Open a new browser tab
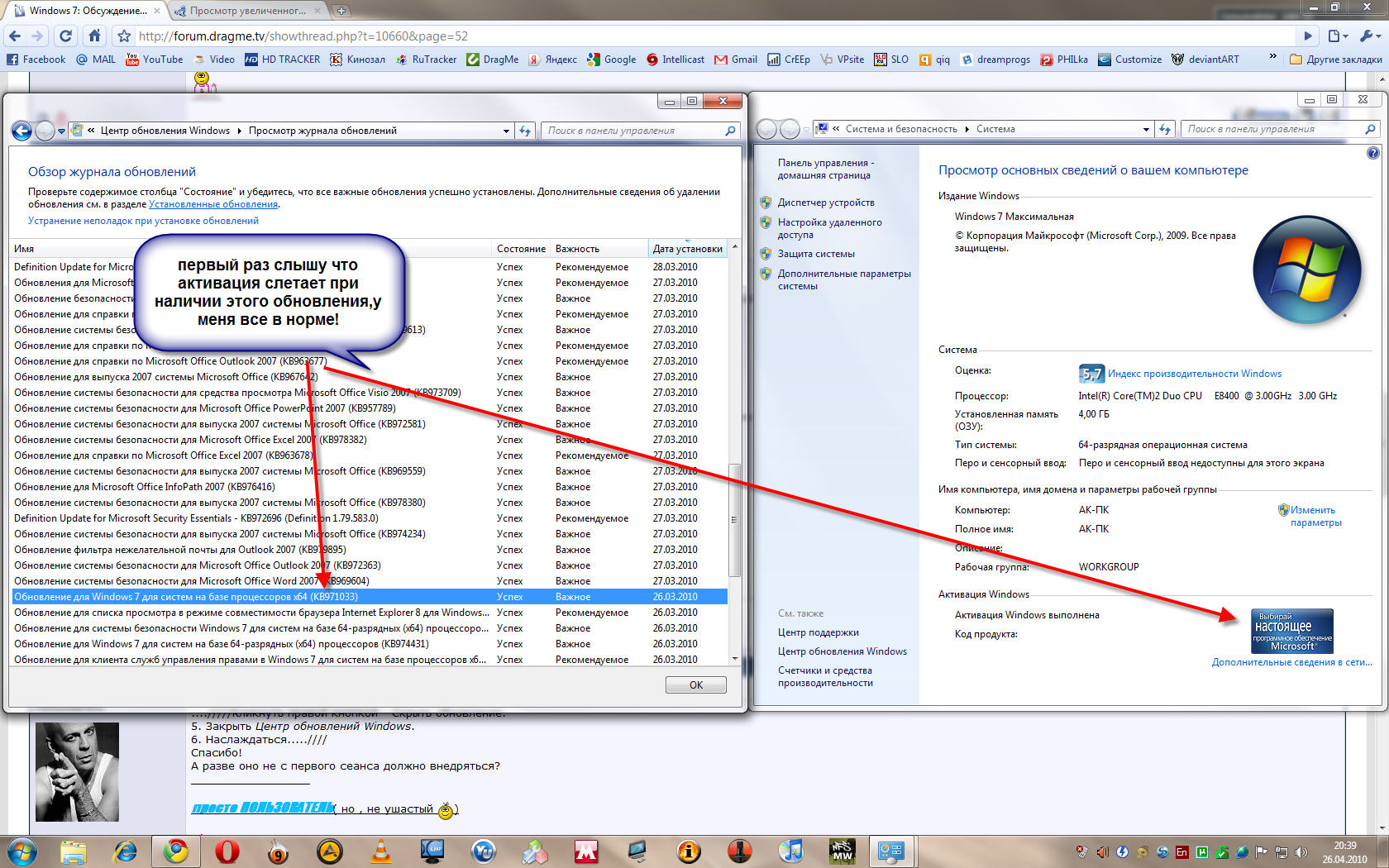Screen dimensions: 1389x868 [x=341, y=11]
